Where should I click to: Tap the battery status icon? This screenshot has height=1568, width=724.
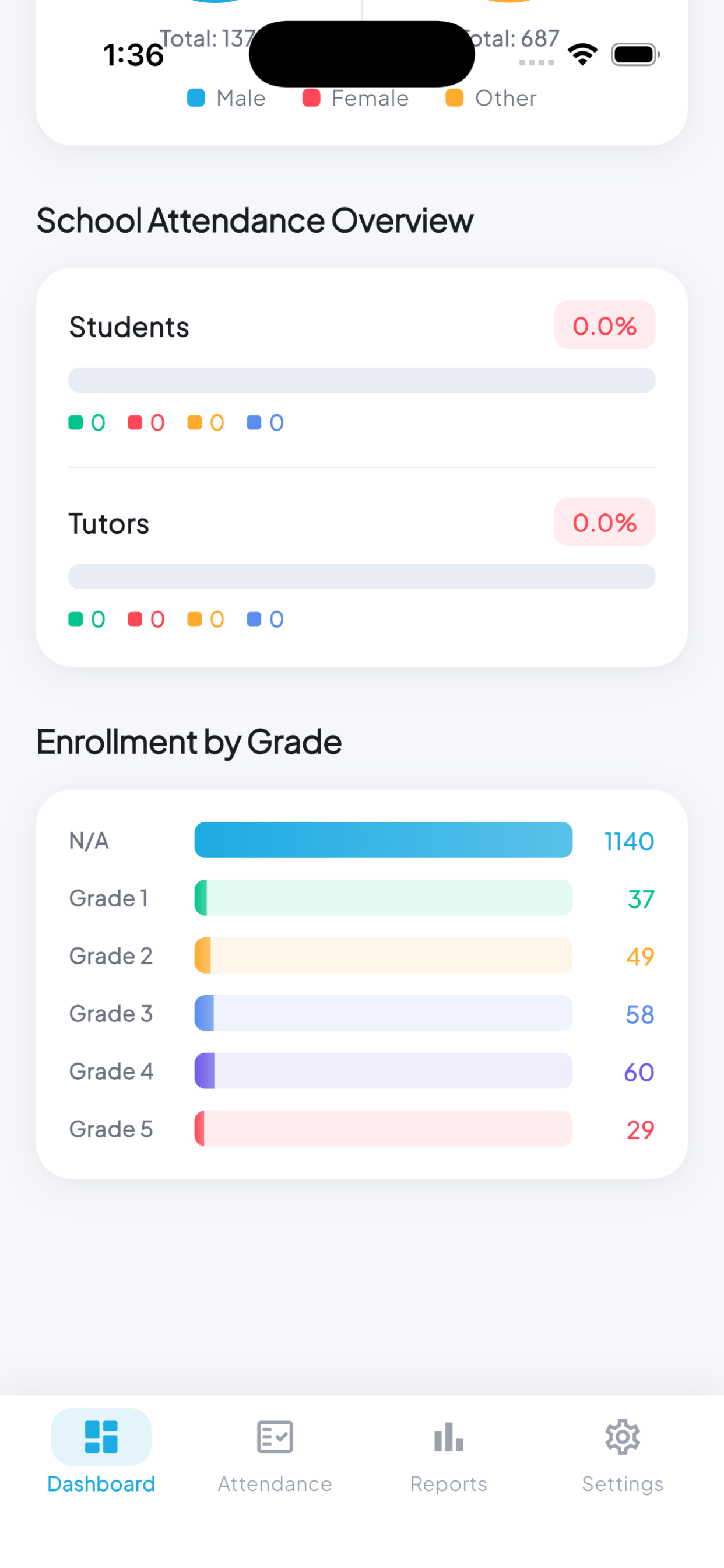click(x=635, y=54)
